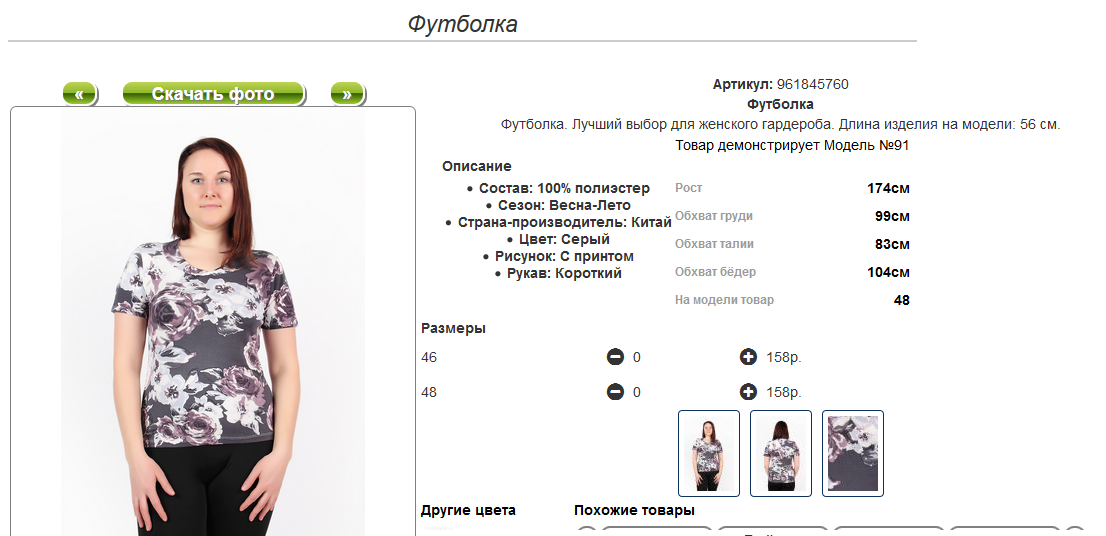Open the fabric print close-up thumbnail
Viewport: 1106px width, 536px height.
pos(853,453)
